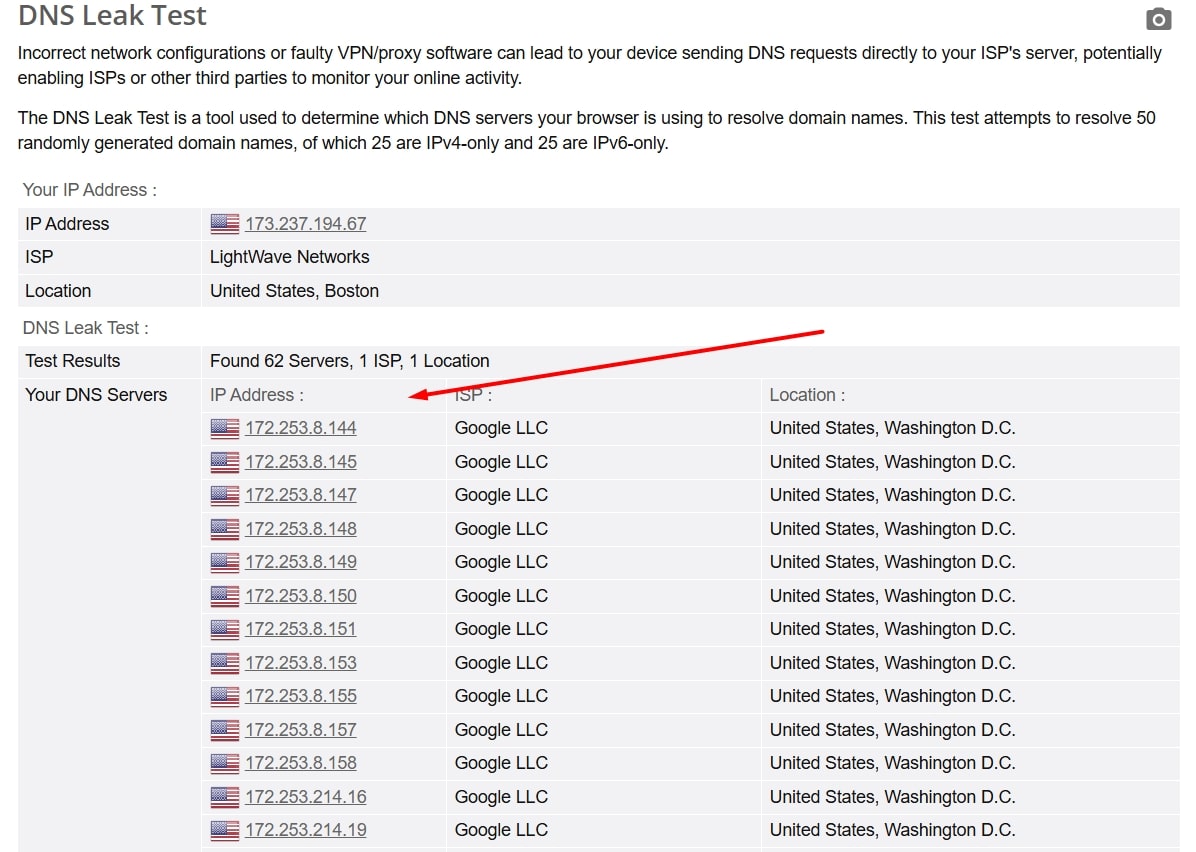Click flag icon next to 172.253.8.148

225,529
